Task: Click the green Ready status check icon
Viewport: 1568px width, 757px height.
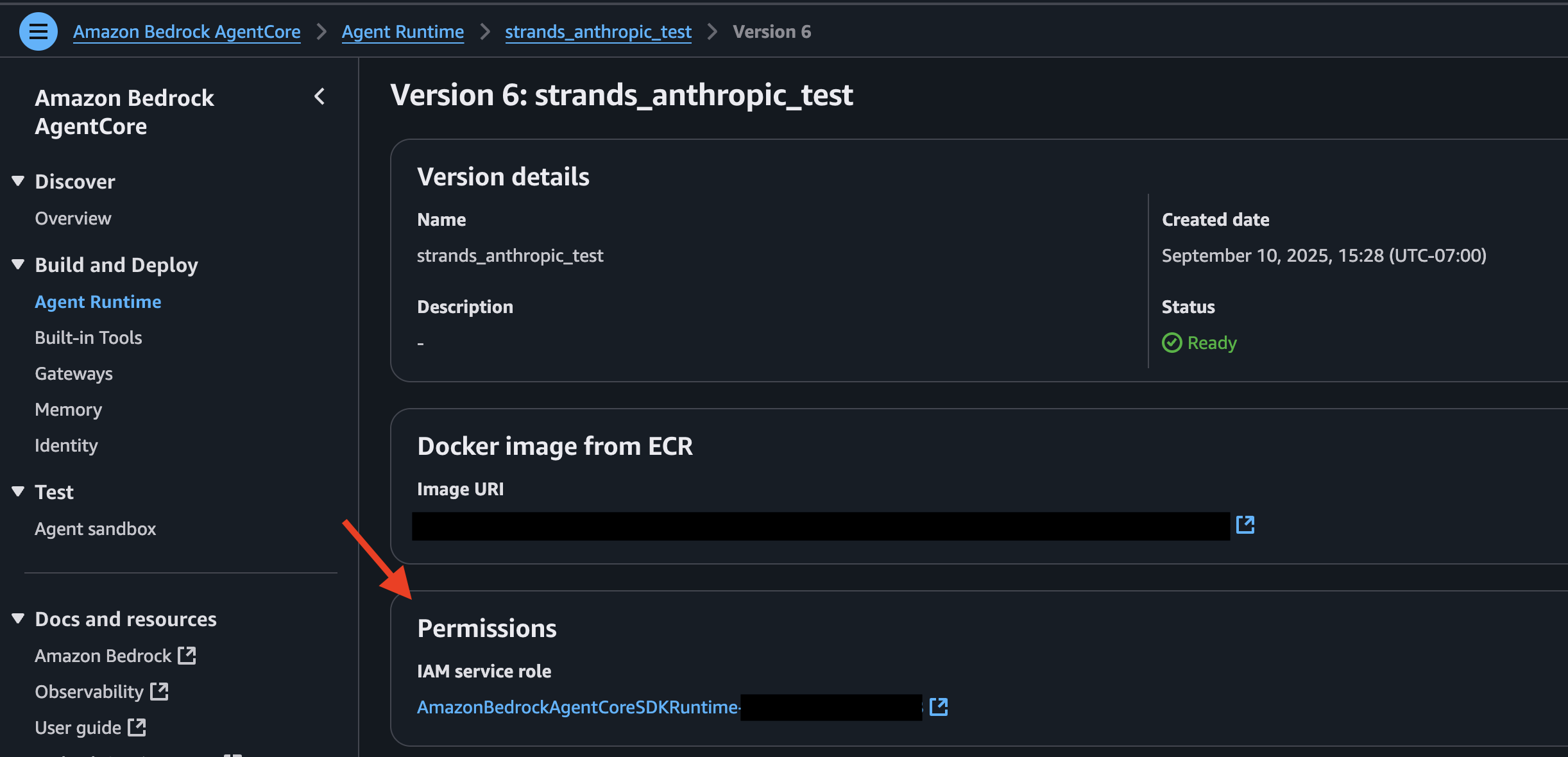Action: click(x=1172, y=343)
